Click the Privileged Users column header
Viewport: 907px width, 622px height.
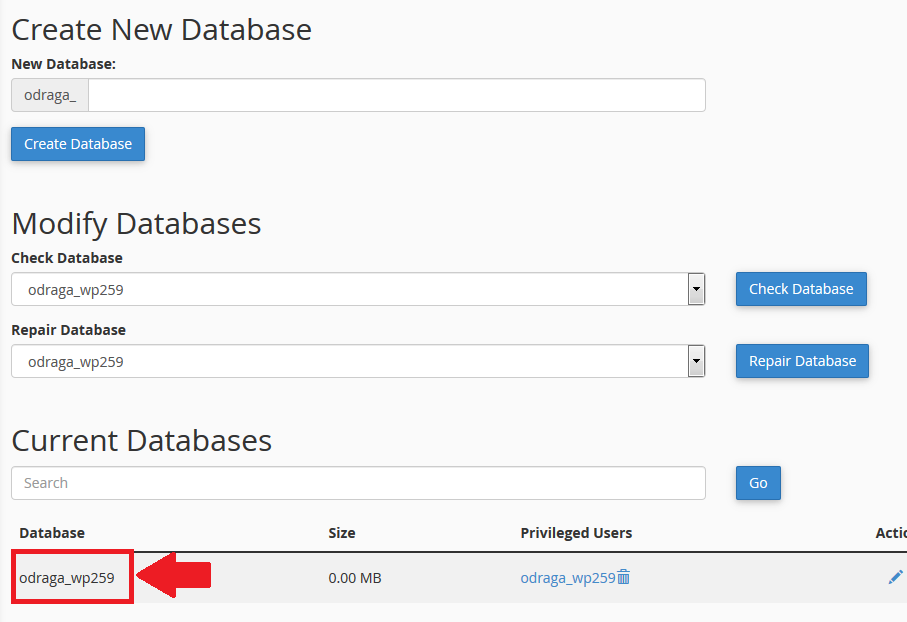576,532
